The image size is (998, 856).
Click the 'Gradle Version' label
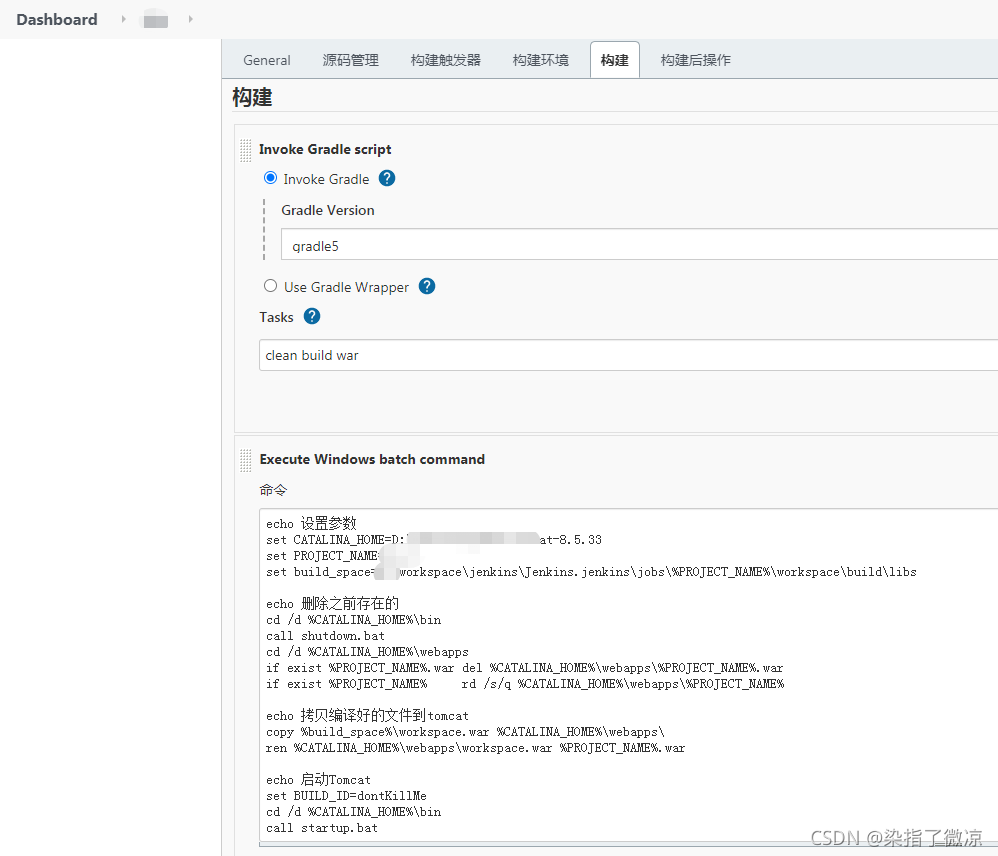click(x=328, y=210)
